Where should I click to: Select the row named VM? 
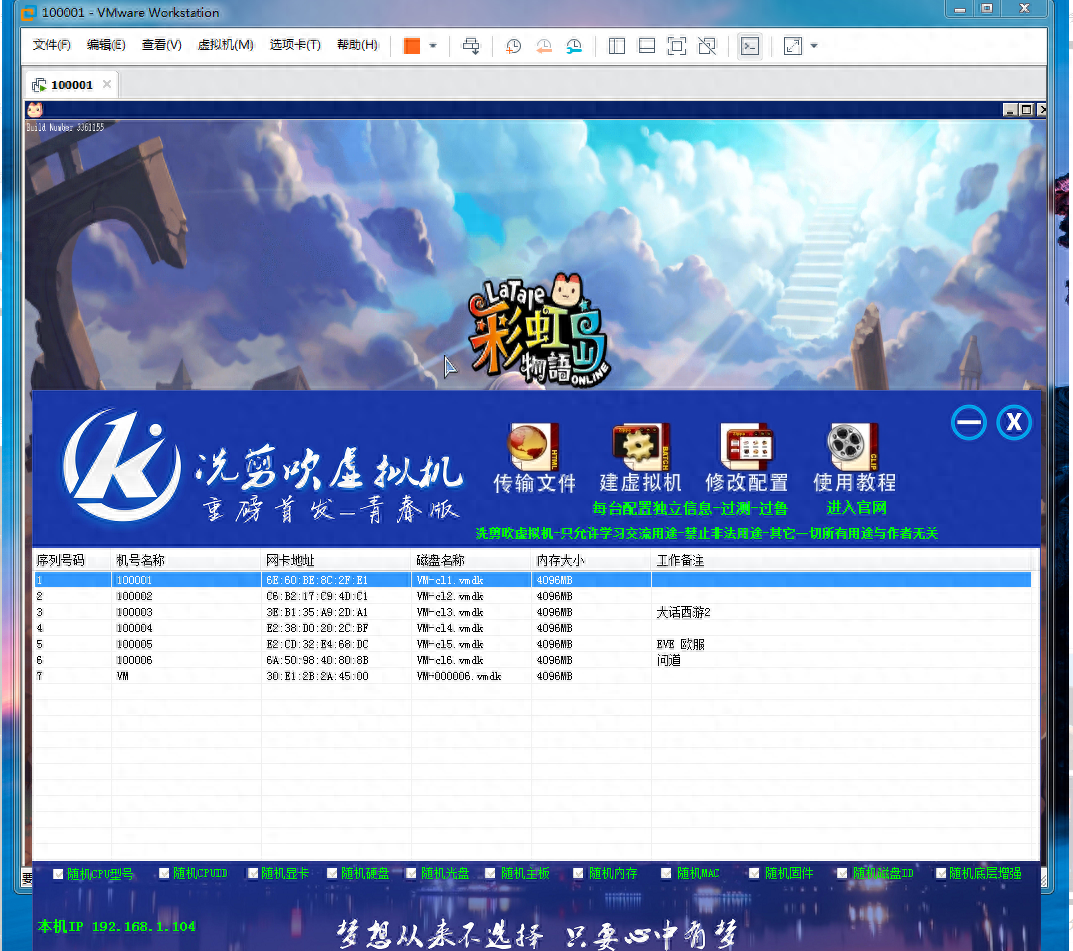[532, 676]
